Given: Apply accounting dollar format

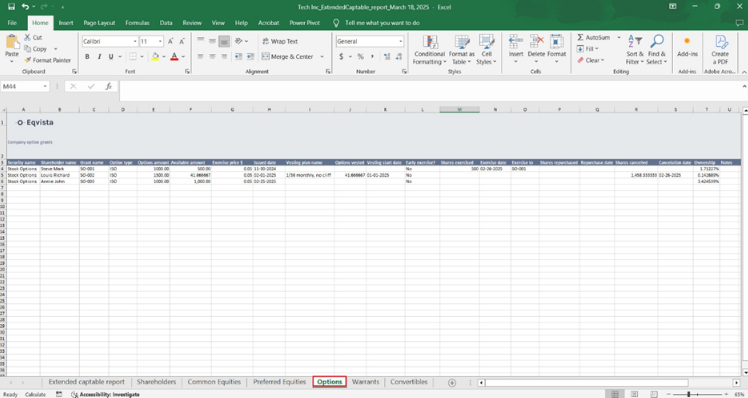Looking at the screenshot, I should (341, 56).
